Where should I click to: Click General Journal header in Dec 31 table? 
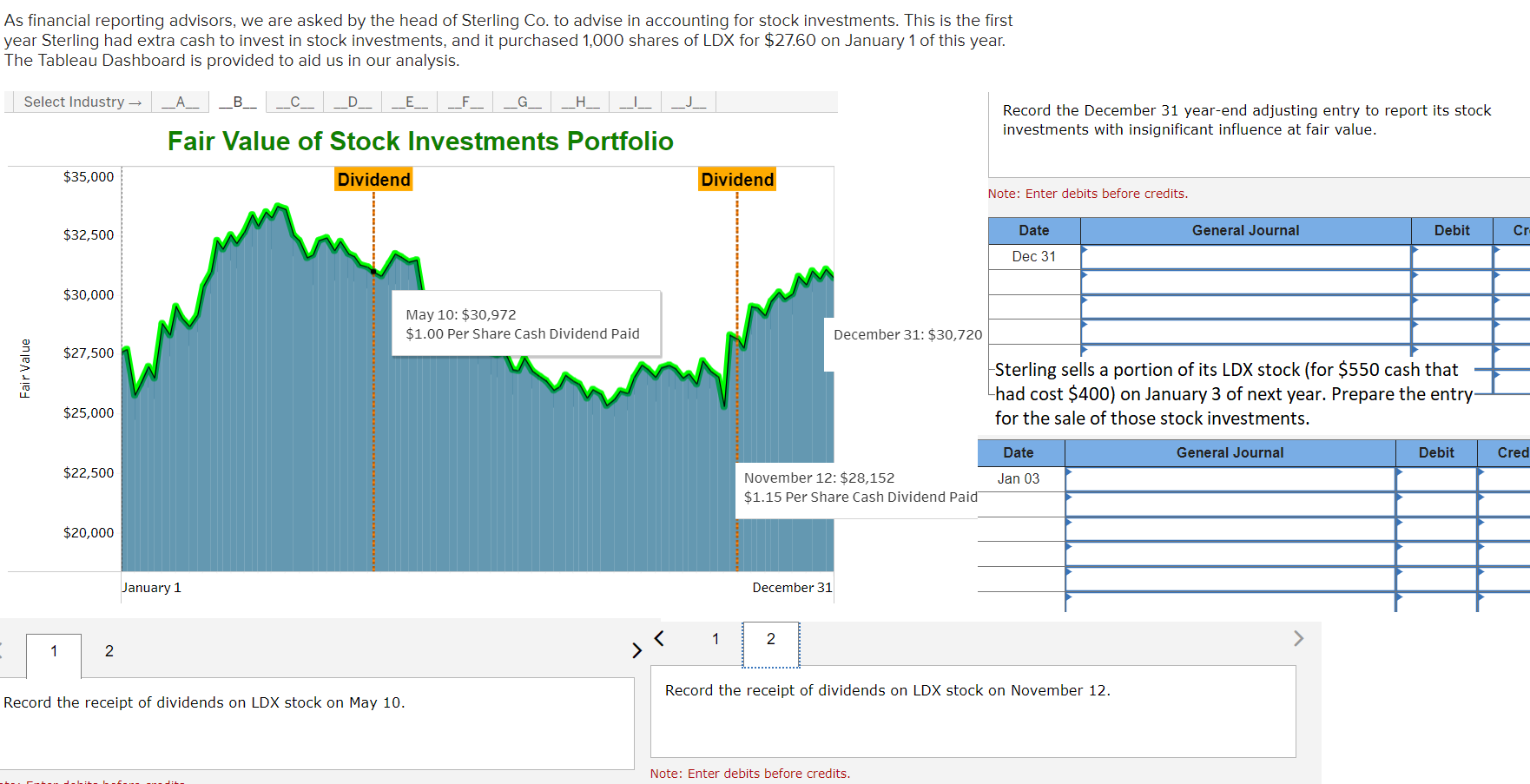(1245, 231)
